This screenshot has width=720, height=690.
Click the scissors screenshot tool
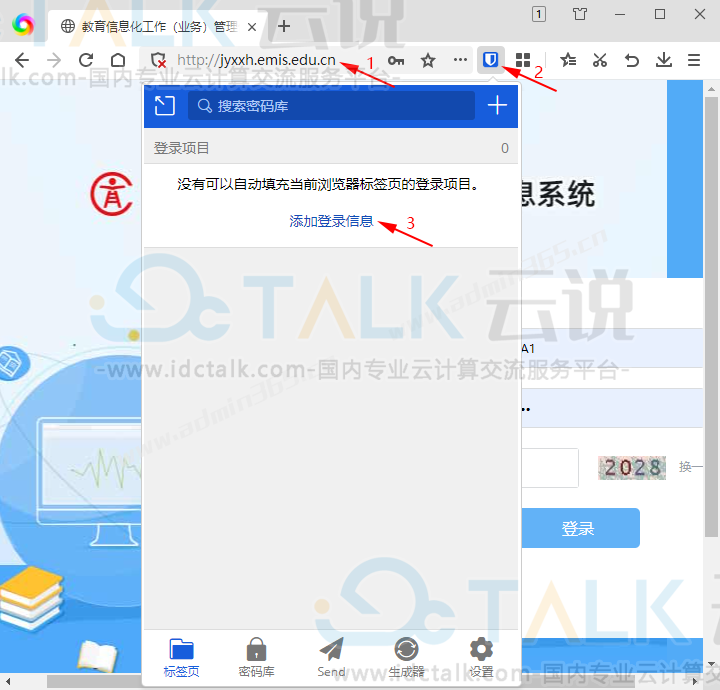600,60
